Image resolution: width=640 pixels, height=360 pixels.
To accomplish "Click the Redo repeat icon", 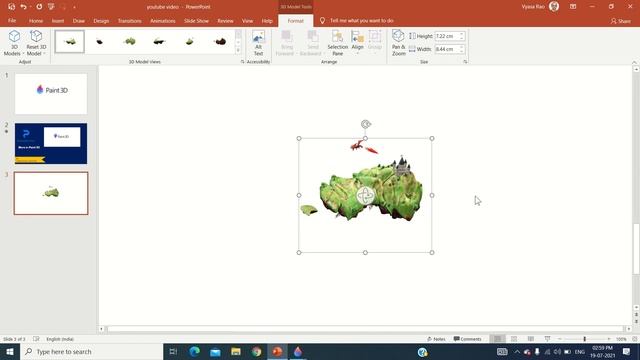I will pyautogui.click(x=39, y=7).
